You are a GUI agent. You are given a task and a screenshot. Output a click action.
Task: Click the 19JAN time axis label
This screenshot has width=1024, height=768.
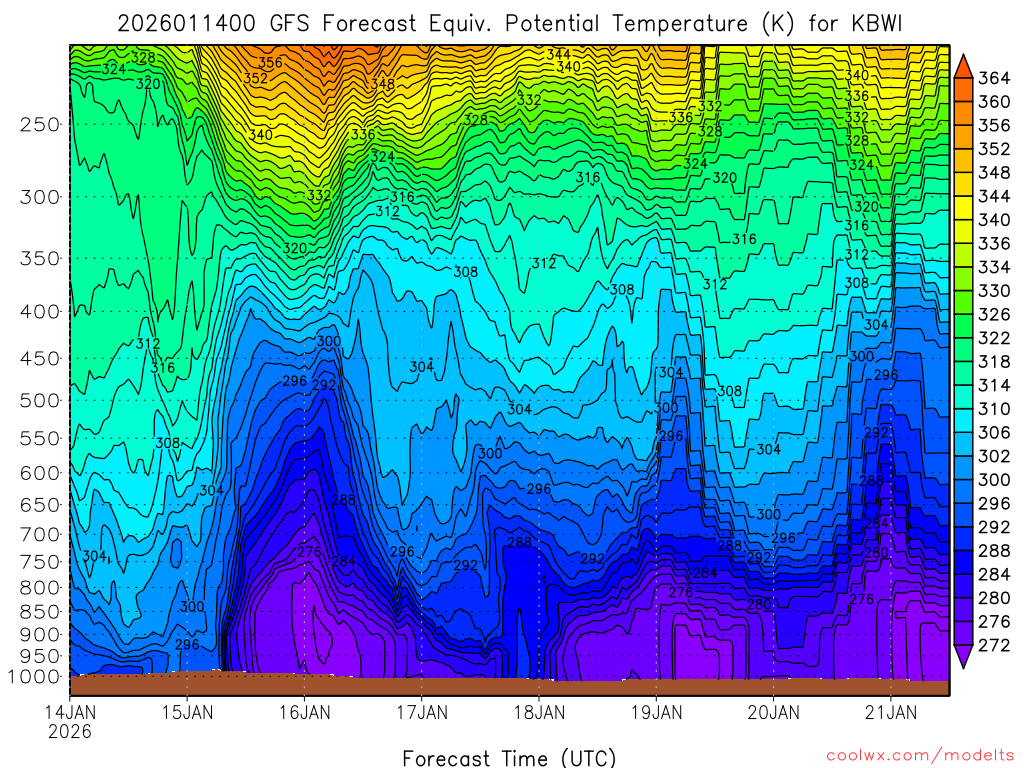click(x=656, y=712)
